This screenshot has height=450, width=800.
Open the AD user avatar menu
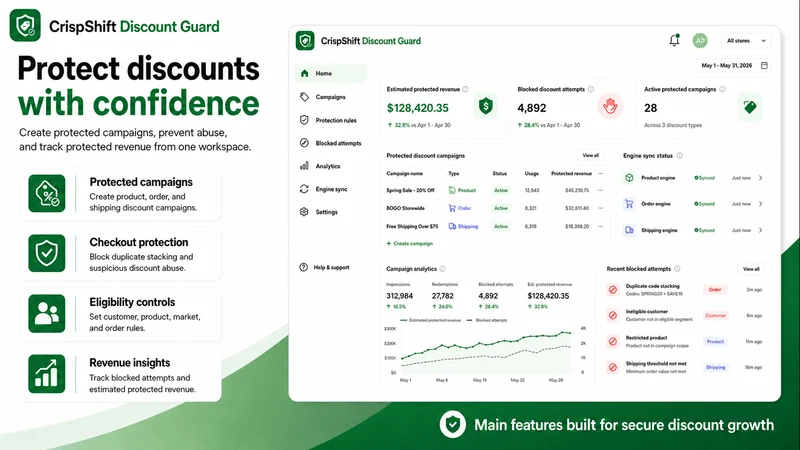point(699,41)
